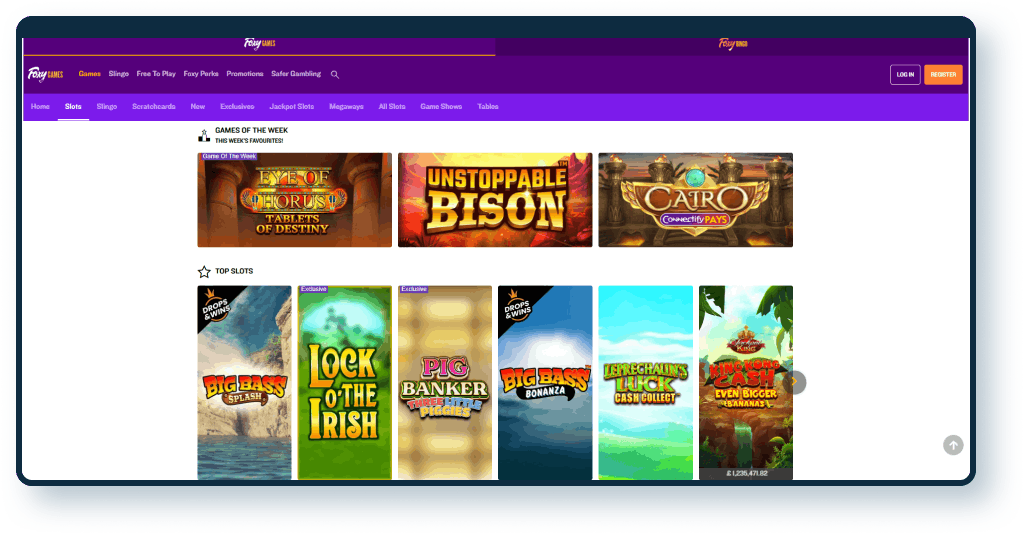
Task: Select the Tables sub-tab
Action: [488, 106]
